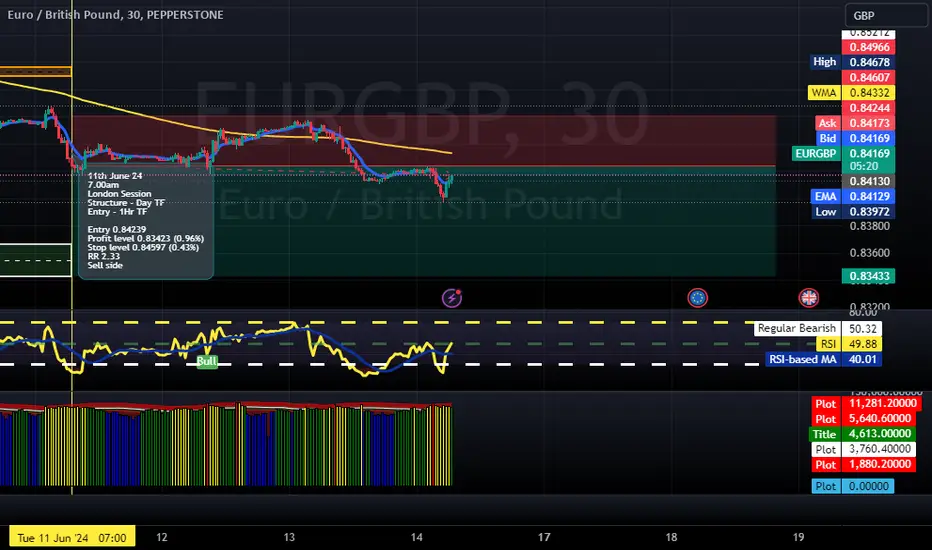Click the EURGBP last price label
The width and height of the screenshot is (932, 550).
843,159
